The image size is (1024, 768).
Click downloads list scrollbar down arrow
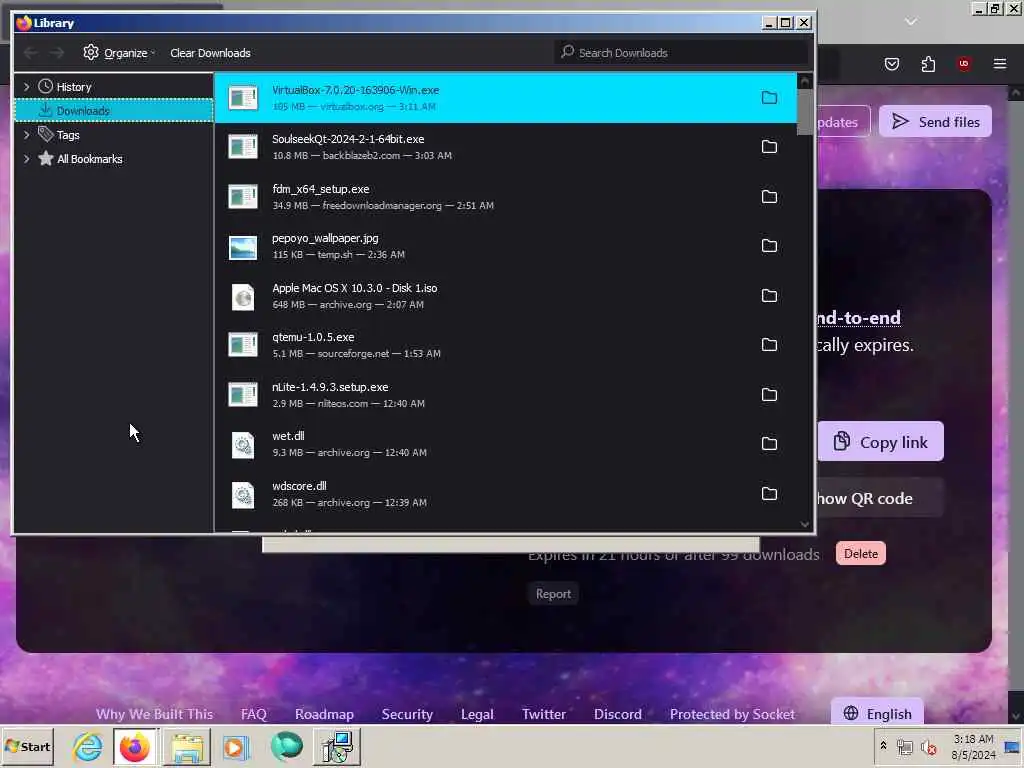click(x=805, y=524)
